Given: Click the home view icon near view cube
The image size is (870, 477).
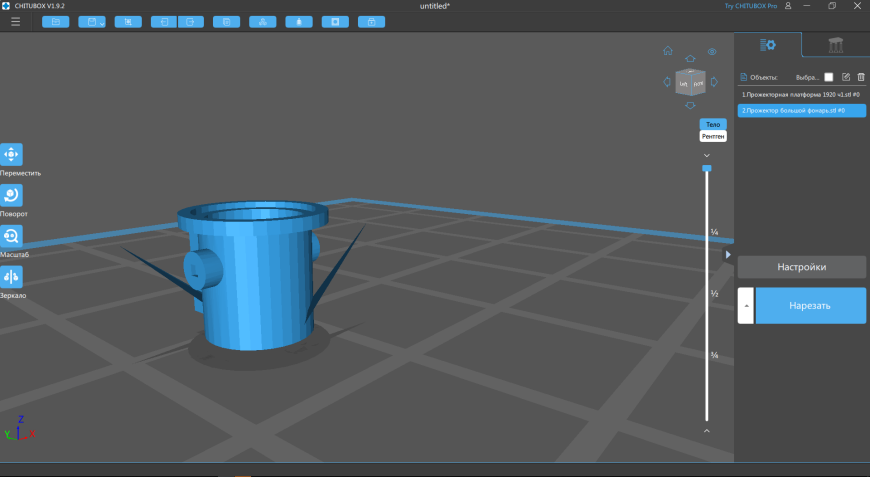Looking at the screenshot, I should coord(668,51).
